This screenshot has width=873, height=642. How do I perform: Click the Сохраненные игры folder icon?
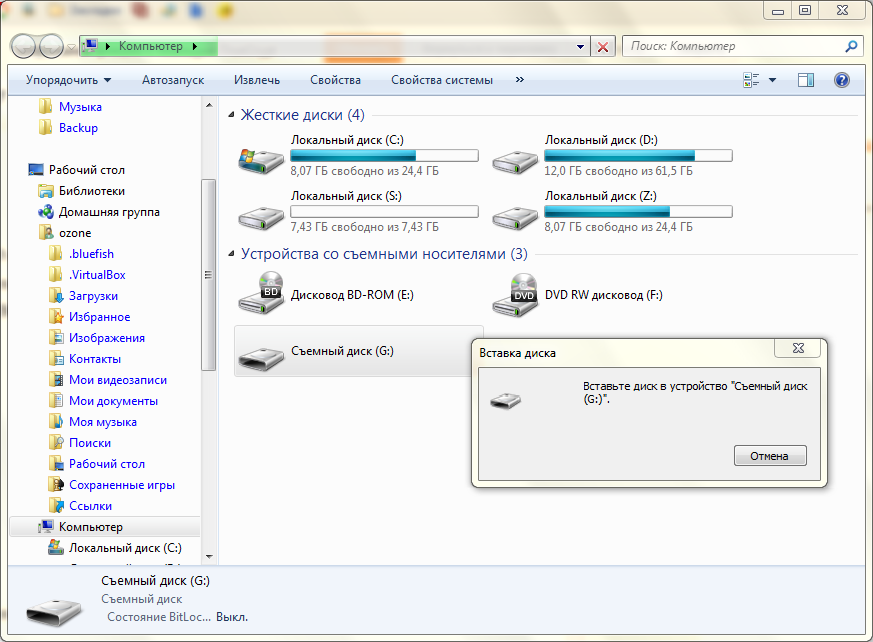pos(56,485)
